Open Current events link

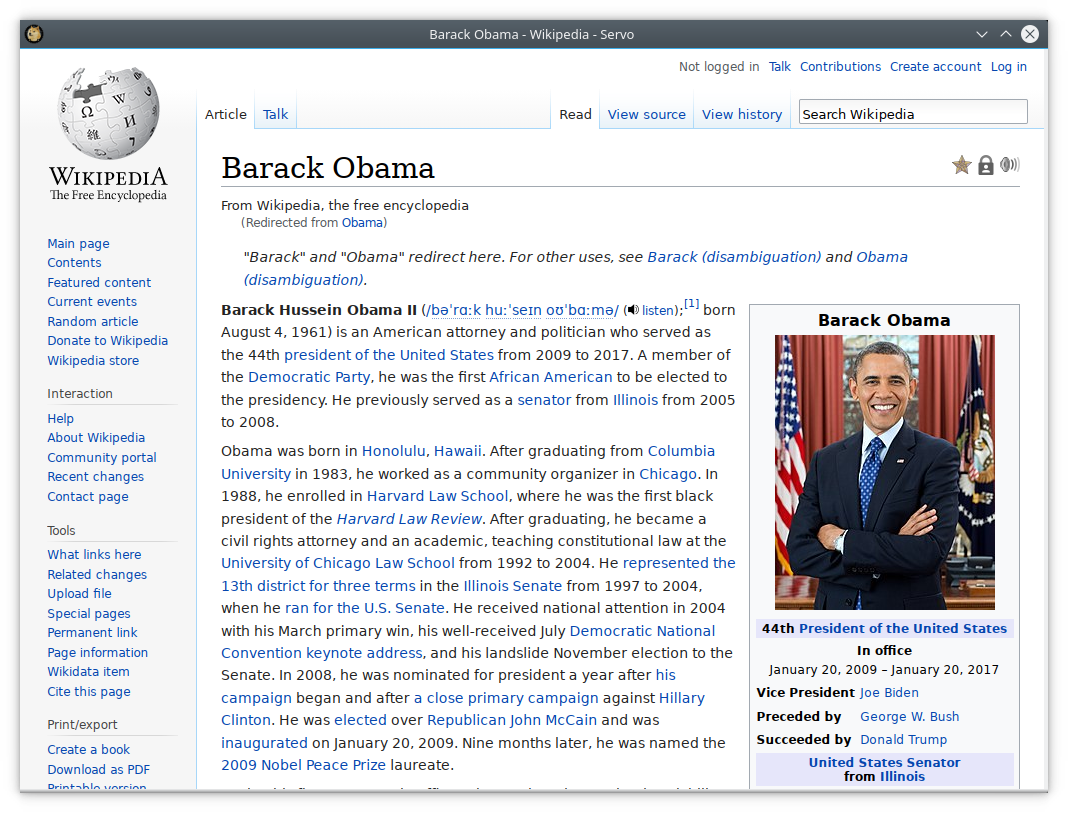pos(92,302)
